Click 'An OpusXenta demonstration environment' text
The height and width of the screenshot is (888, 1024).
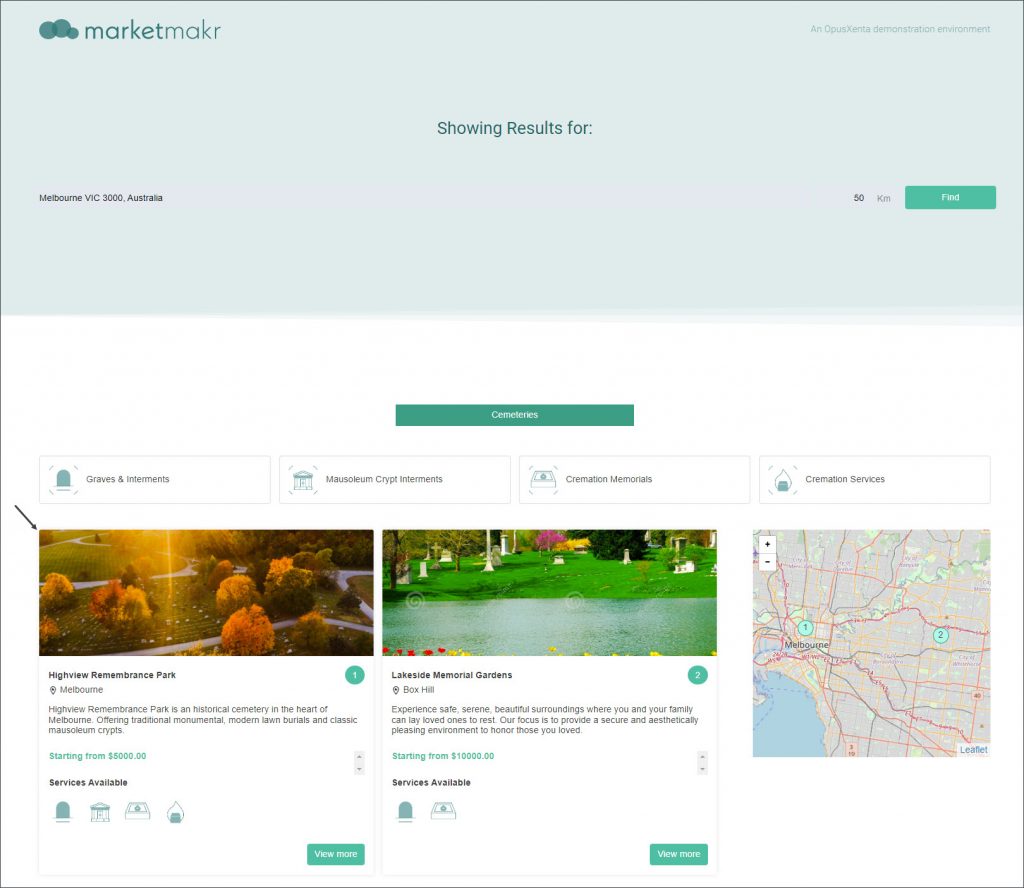tap(900, 29)
